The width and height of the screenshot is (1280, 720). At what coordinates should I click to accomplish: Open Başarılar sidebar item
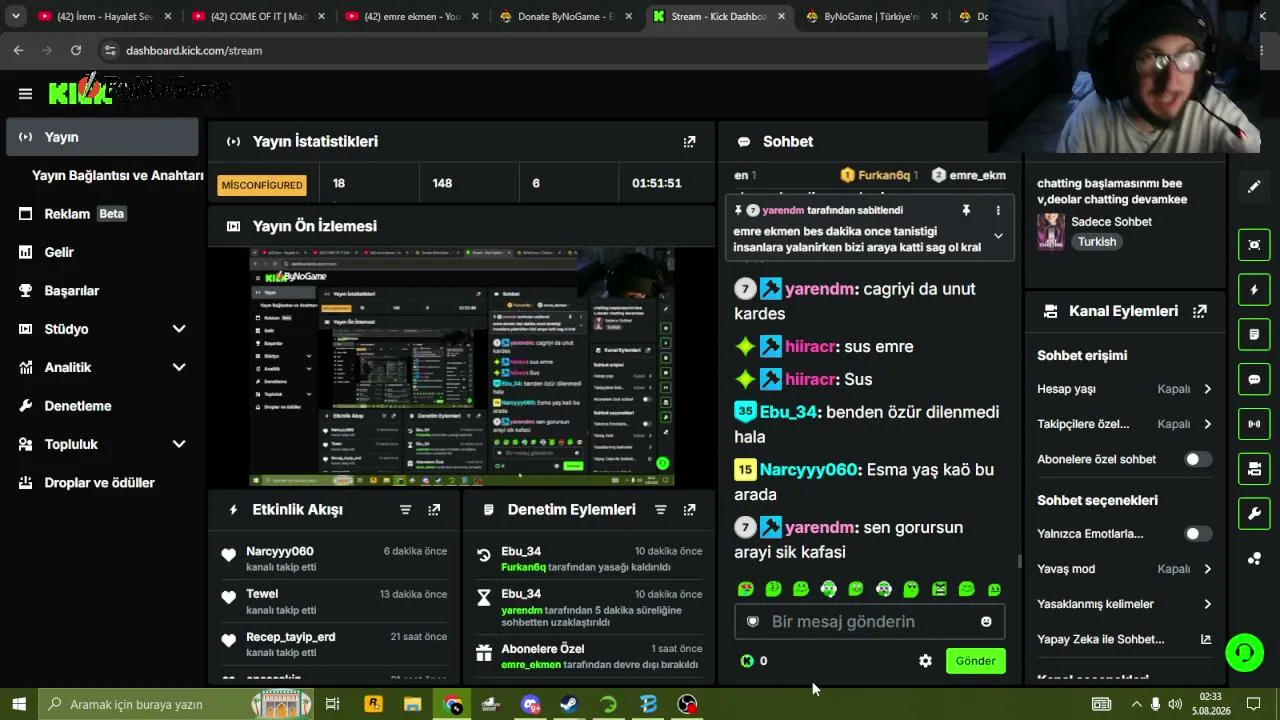(102, 291)
